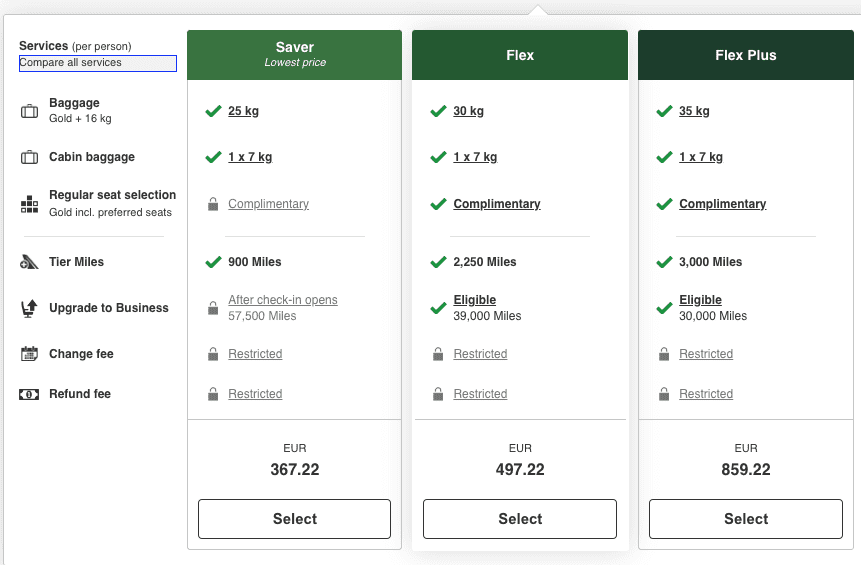This screenshot has width=861, height=565.
Task: Click the 57,500 Miles text
Action: pos(262,316)
